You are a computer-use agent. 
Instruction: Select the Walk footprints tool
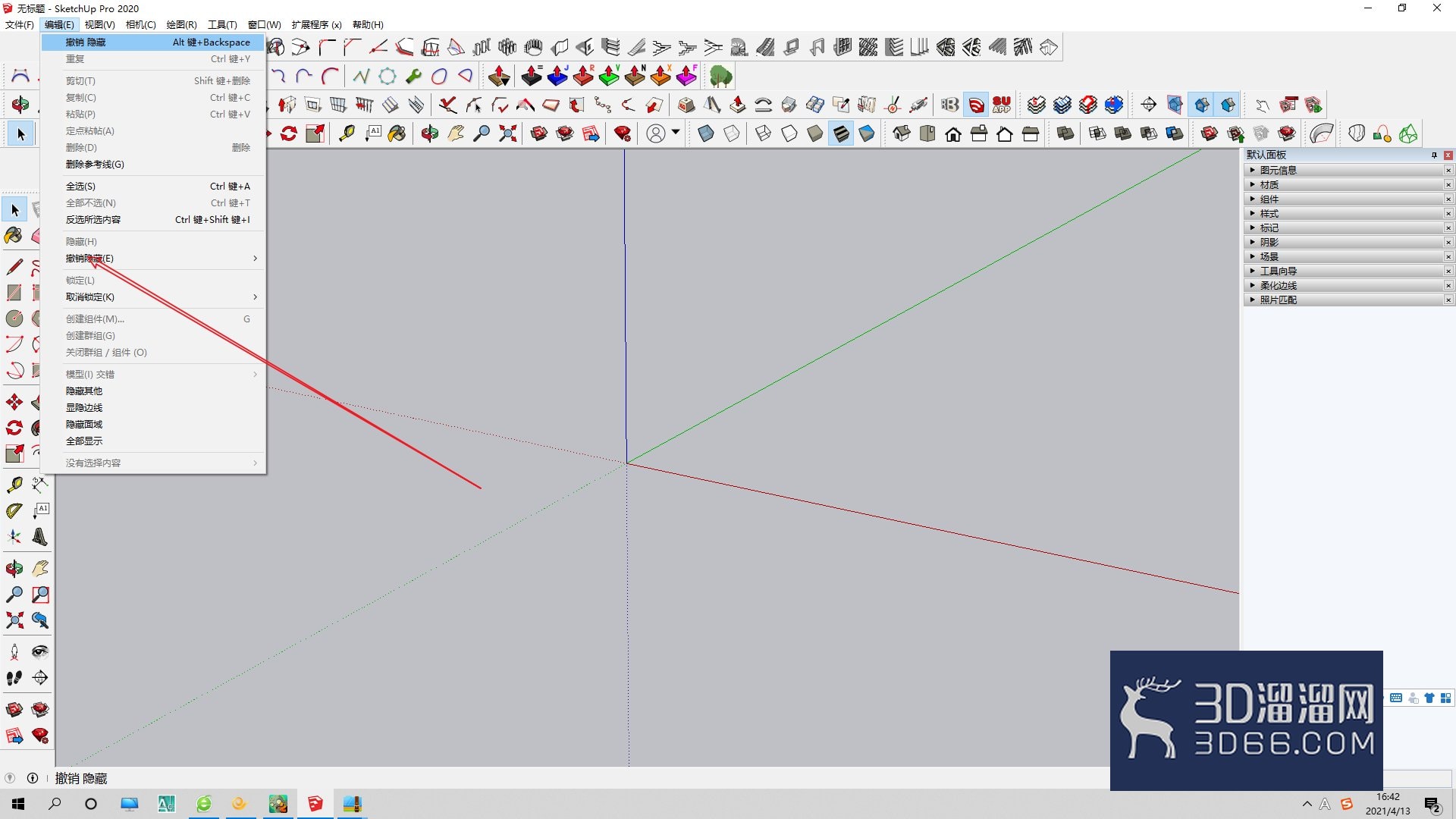14,678
